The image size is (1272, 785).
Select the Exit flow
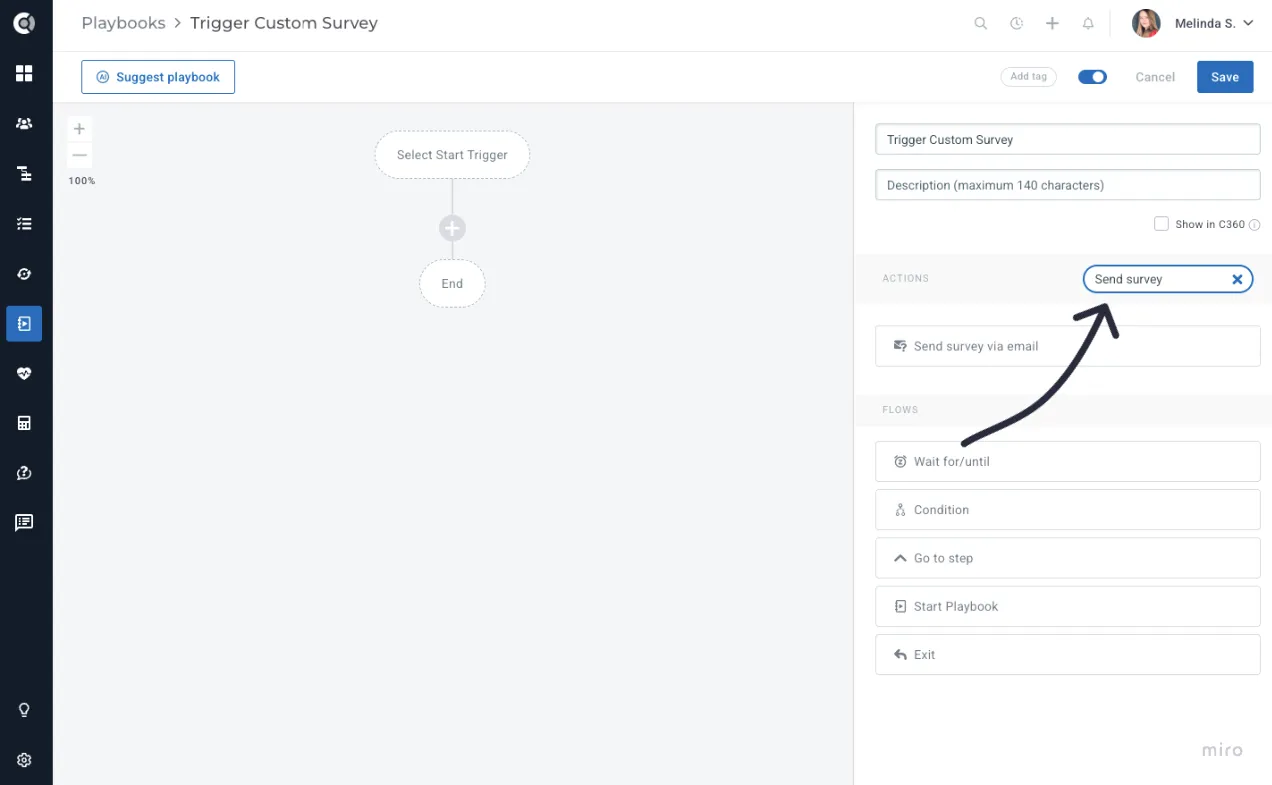[1067, 655]
